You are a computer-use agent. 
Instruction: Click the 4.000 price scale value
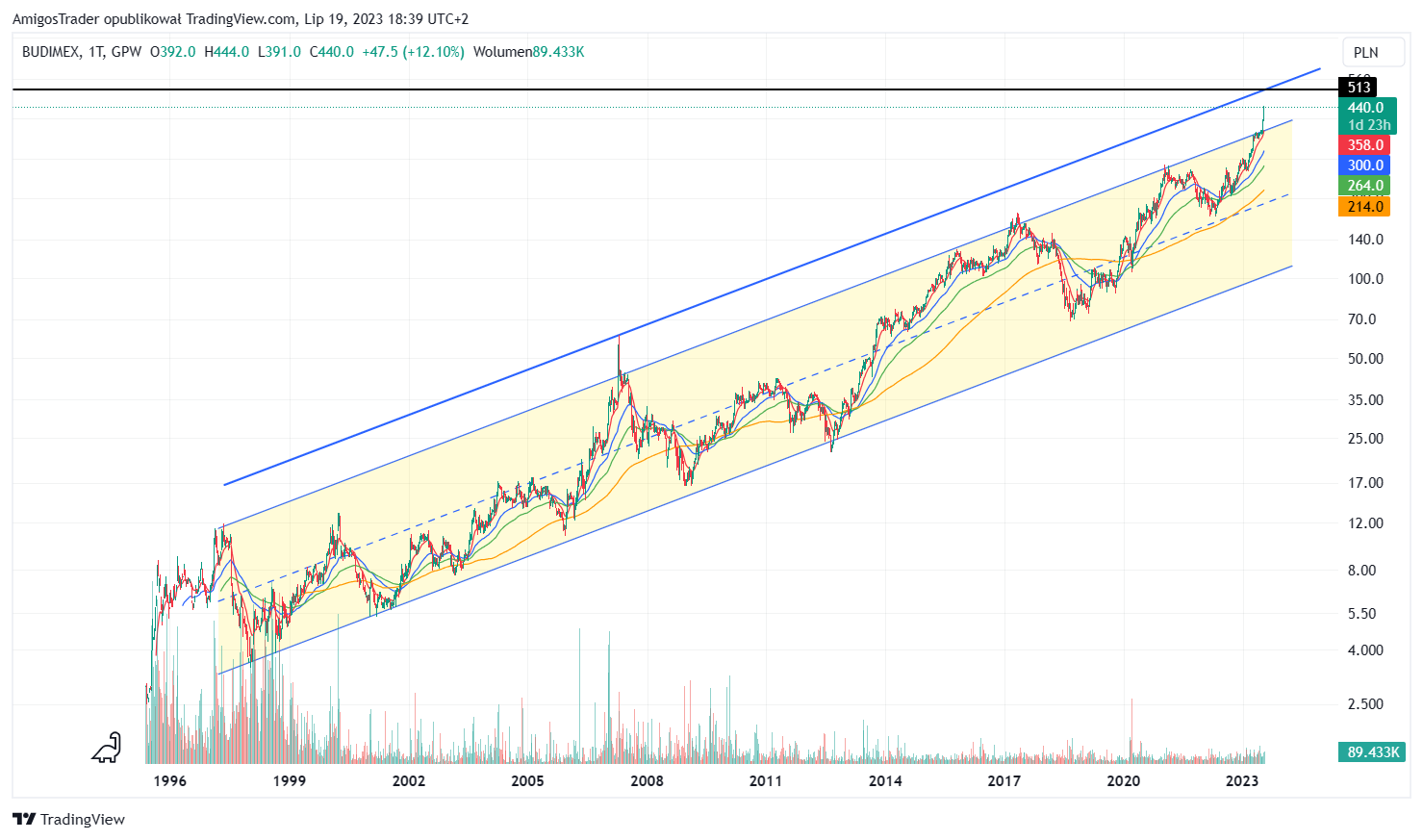tap(1365, 650)
